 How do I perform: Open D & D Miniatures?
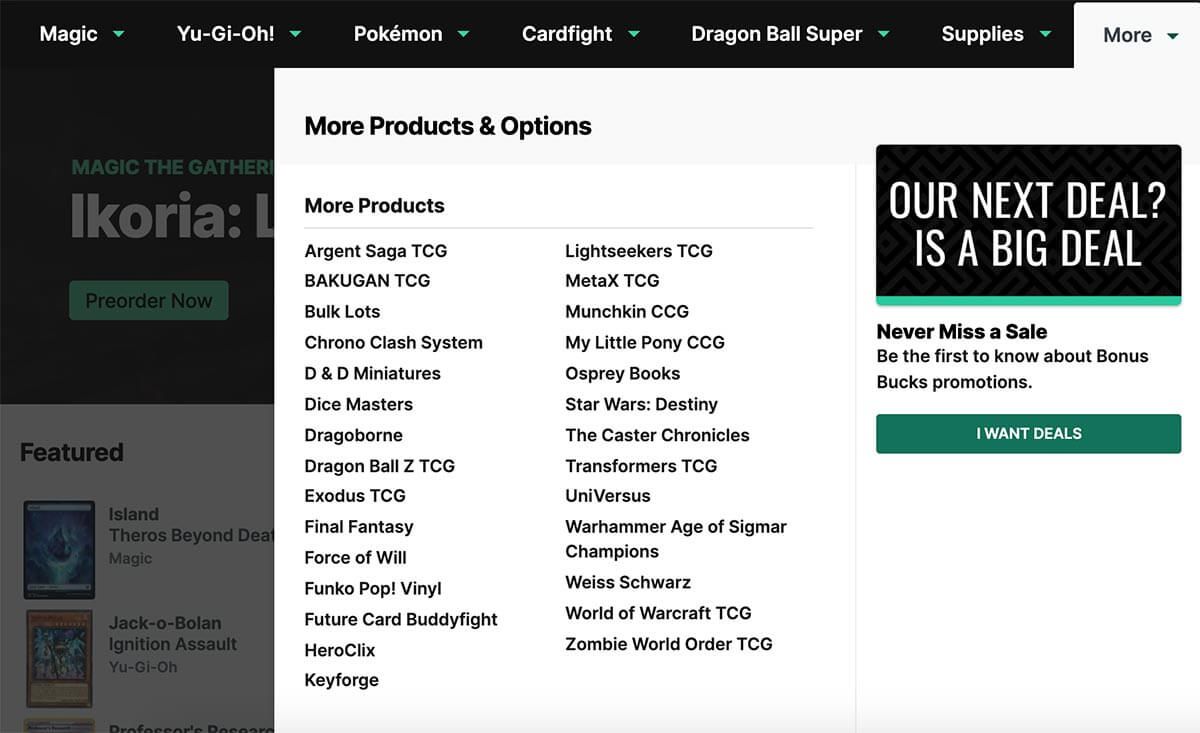point(373,374)
